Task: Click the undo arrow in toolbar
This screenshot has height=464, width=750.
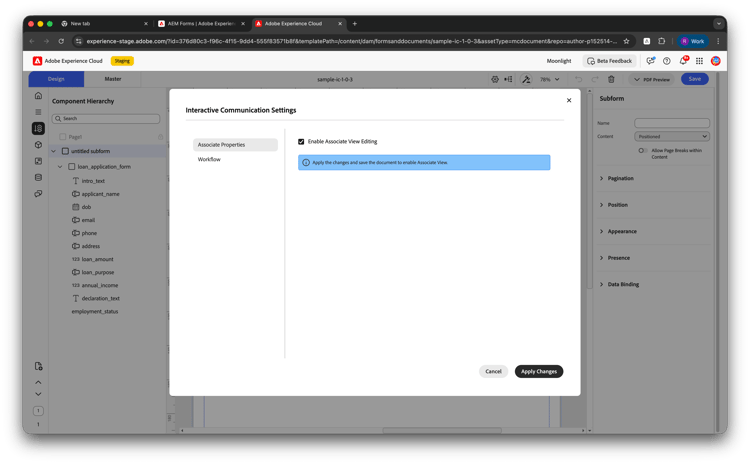Action: [x=579, y=79]
